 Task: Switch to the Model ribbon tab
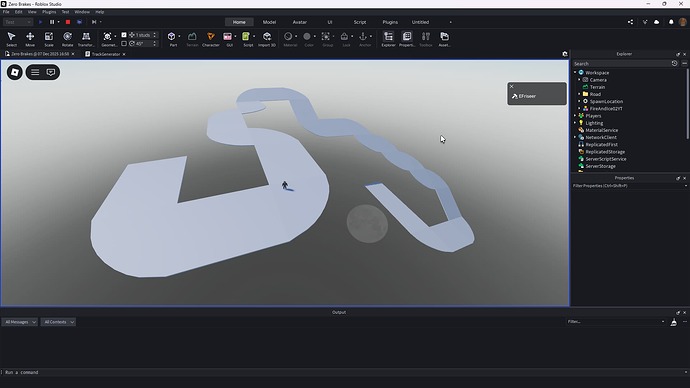tap(269, 22)
